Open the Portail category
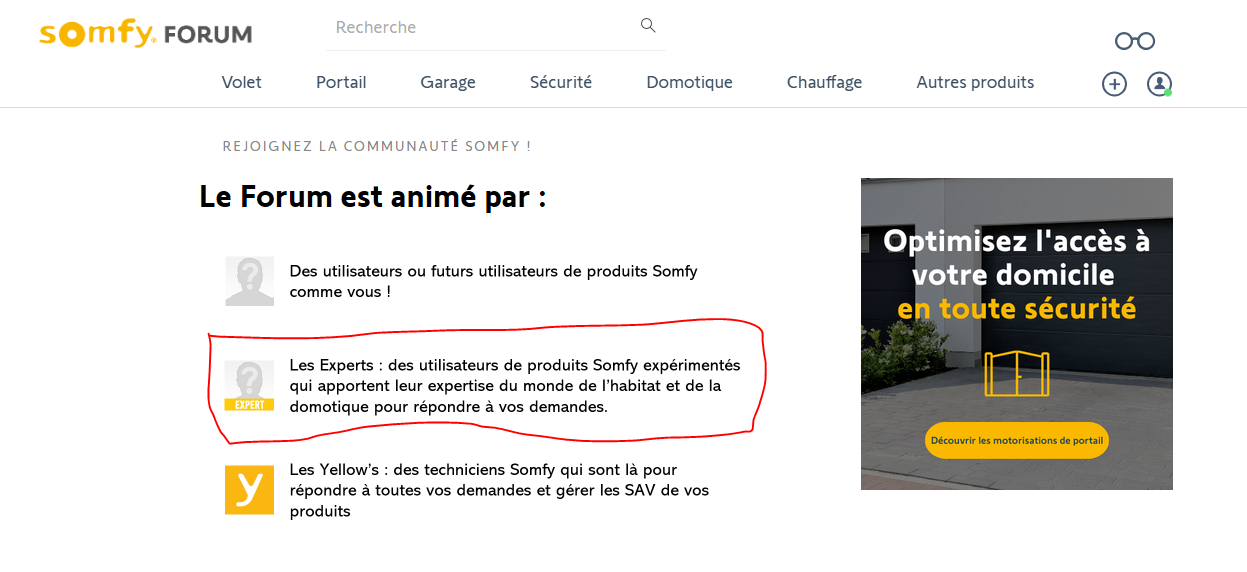This screenshot has width=1247, height=572. [x=341, y=83]
